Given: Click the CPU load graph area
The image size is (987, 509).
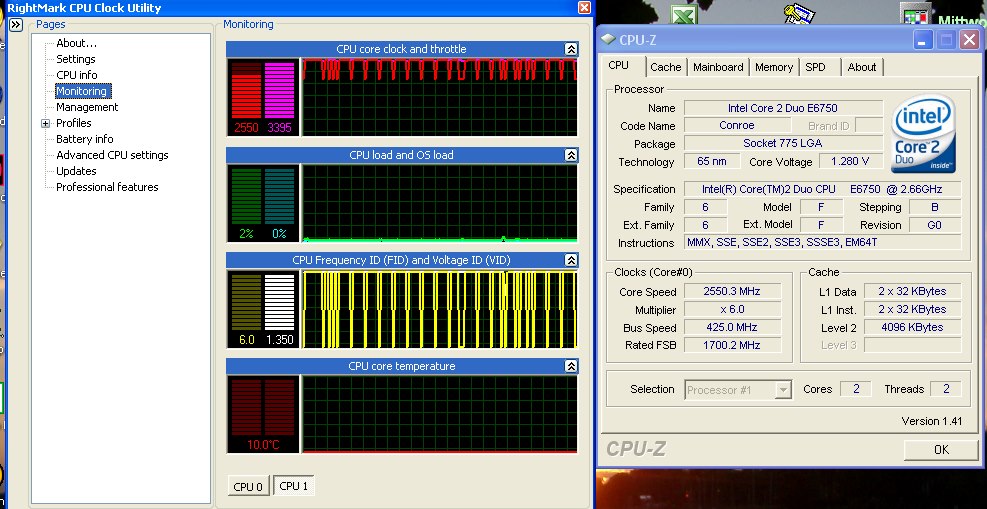Looking at the screenshot, I should (x=439, y=203).
